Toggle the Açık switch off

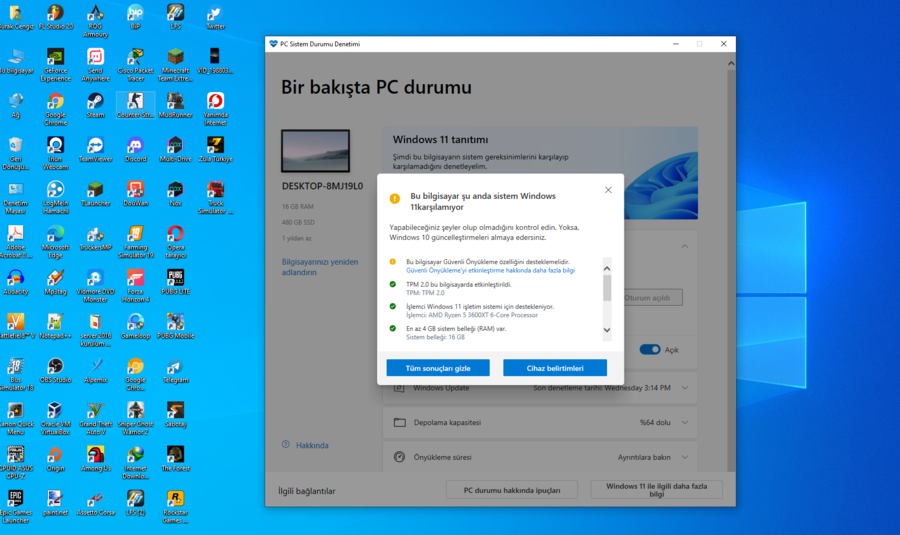pos(650,350)
